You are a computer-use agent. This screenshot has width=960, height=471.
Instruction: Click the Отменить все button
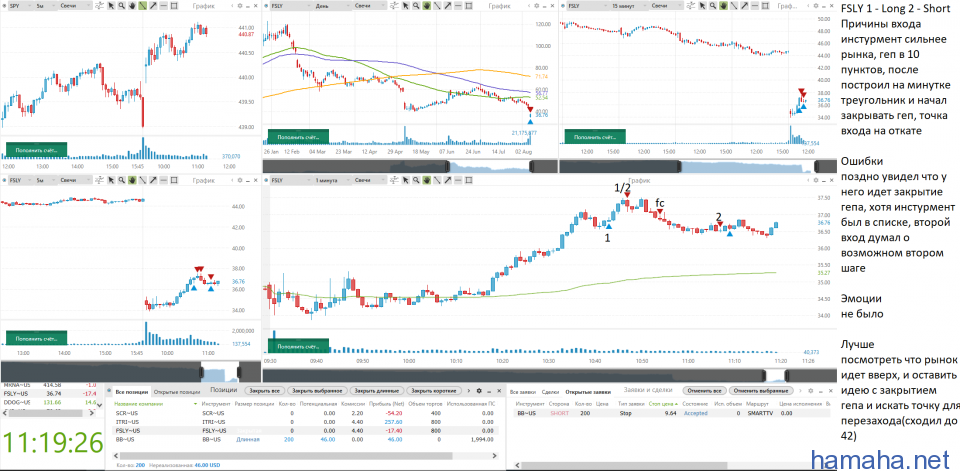[x=703, y=390]
